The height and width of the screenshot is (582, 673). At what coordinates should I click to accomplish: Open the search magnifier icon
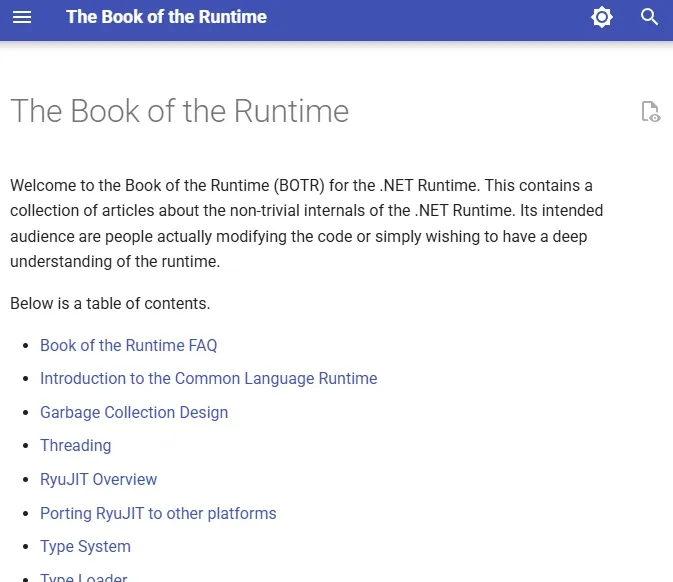click(x=649, y=17)
